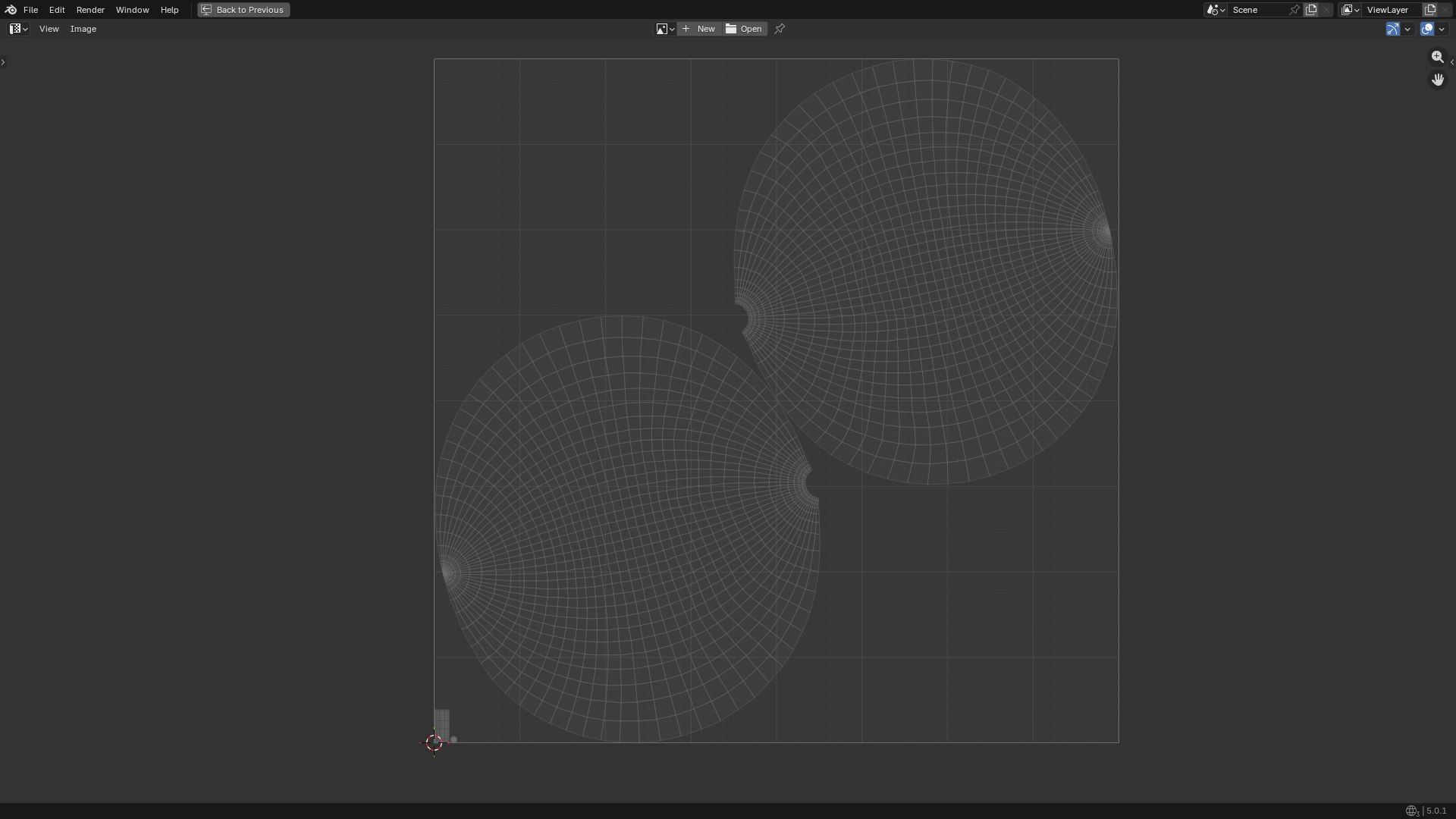Open the browse View Layer dropdown

click(1351, 10)
